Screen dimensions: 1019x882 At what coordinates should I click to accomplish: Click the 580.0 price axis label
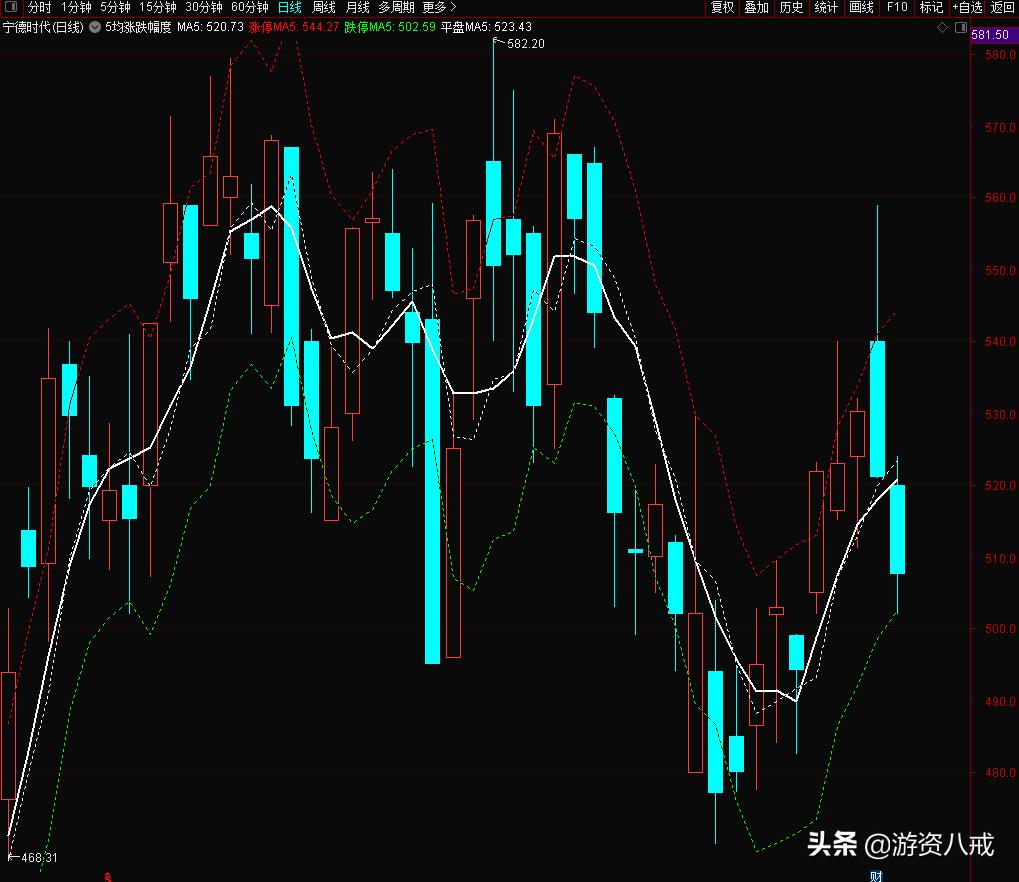point(1000,55)
